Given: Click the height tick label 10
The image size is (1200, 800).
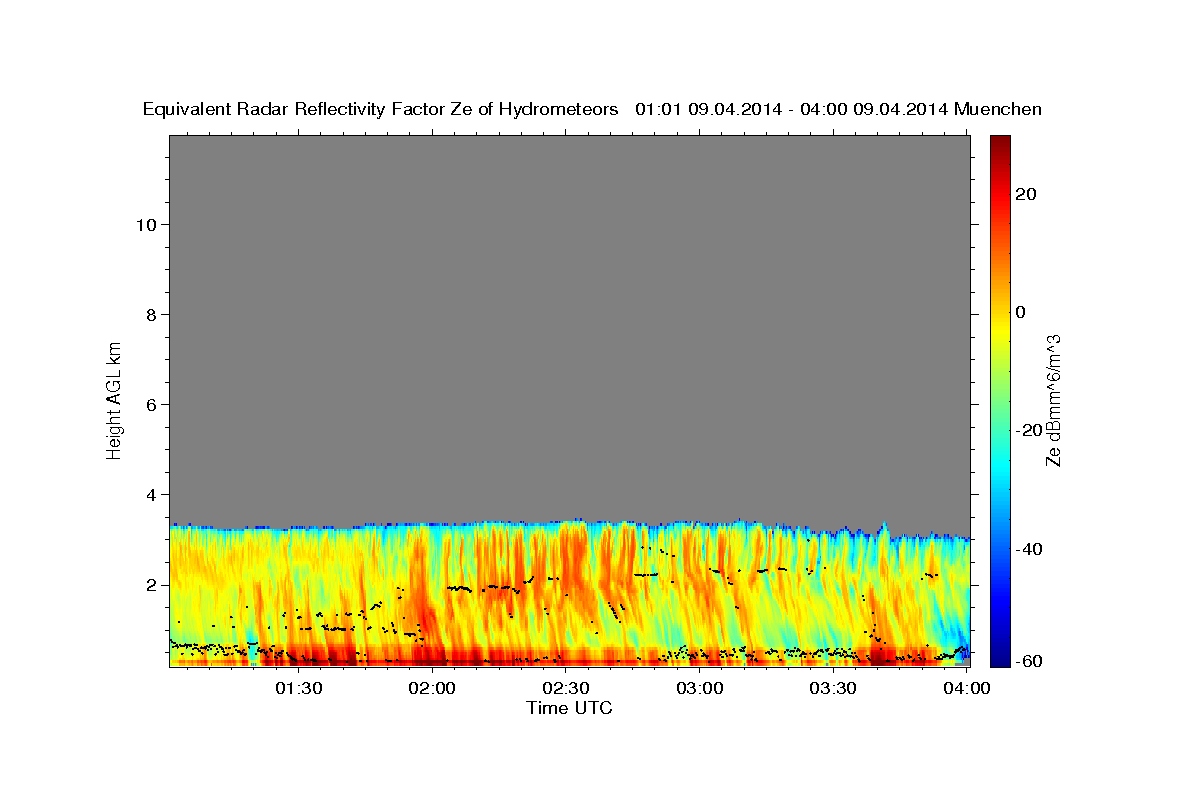Looking at the screenshot, I should click(146, 224).
